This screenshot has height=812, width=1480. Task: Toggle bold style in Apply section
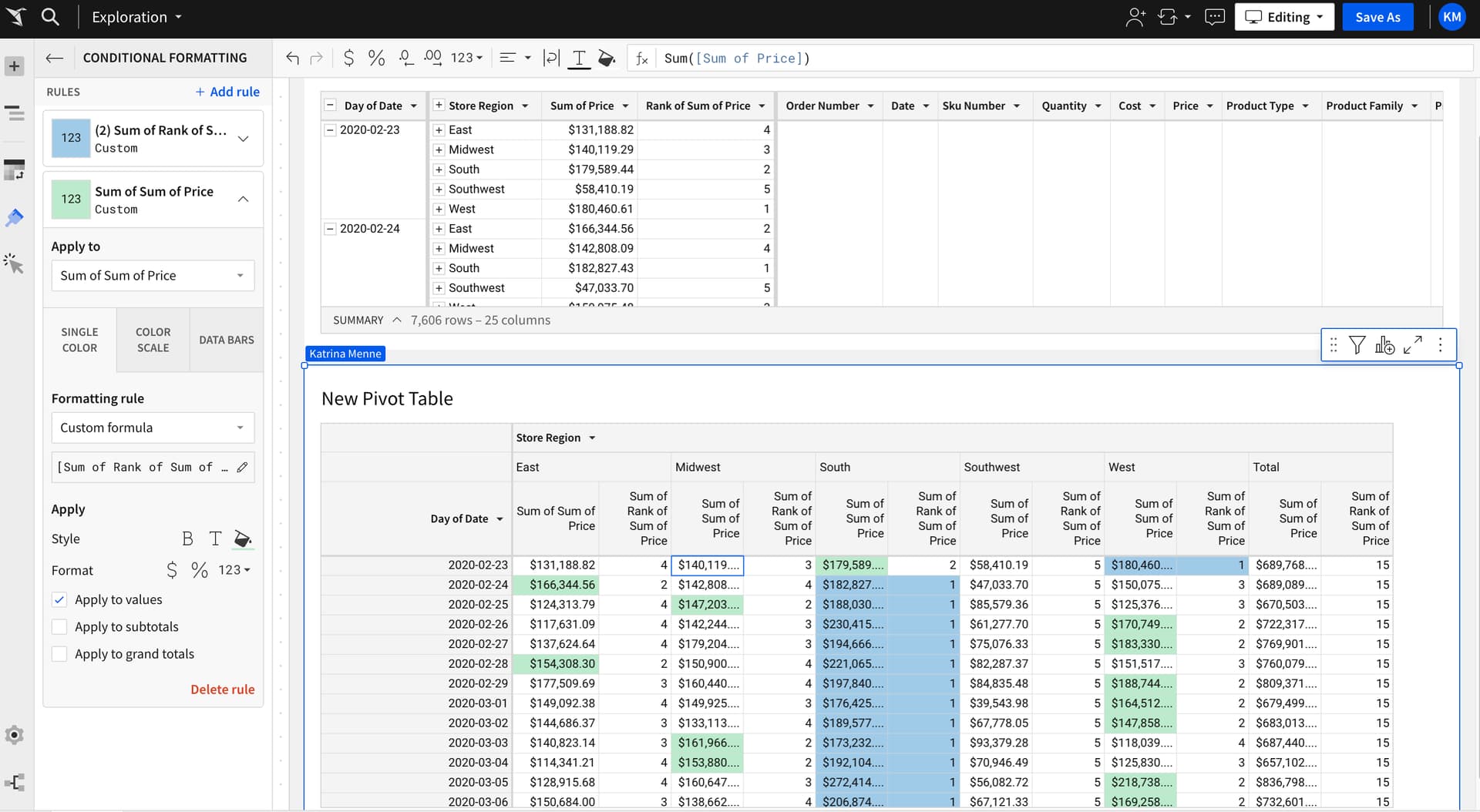187,539
